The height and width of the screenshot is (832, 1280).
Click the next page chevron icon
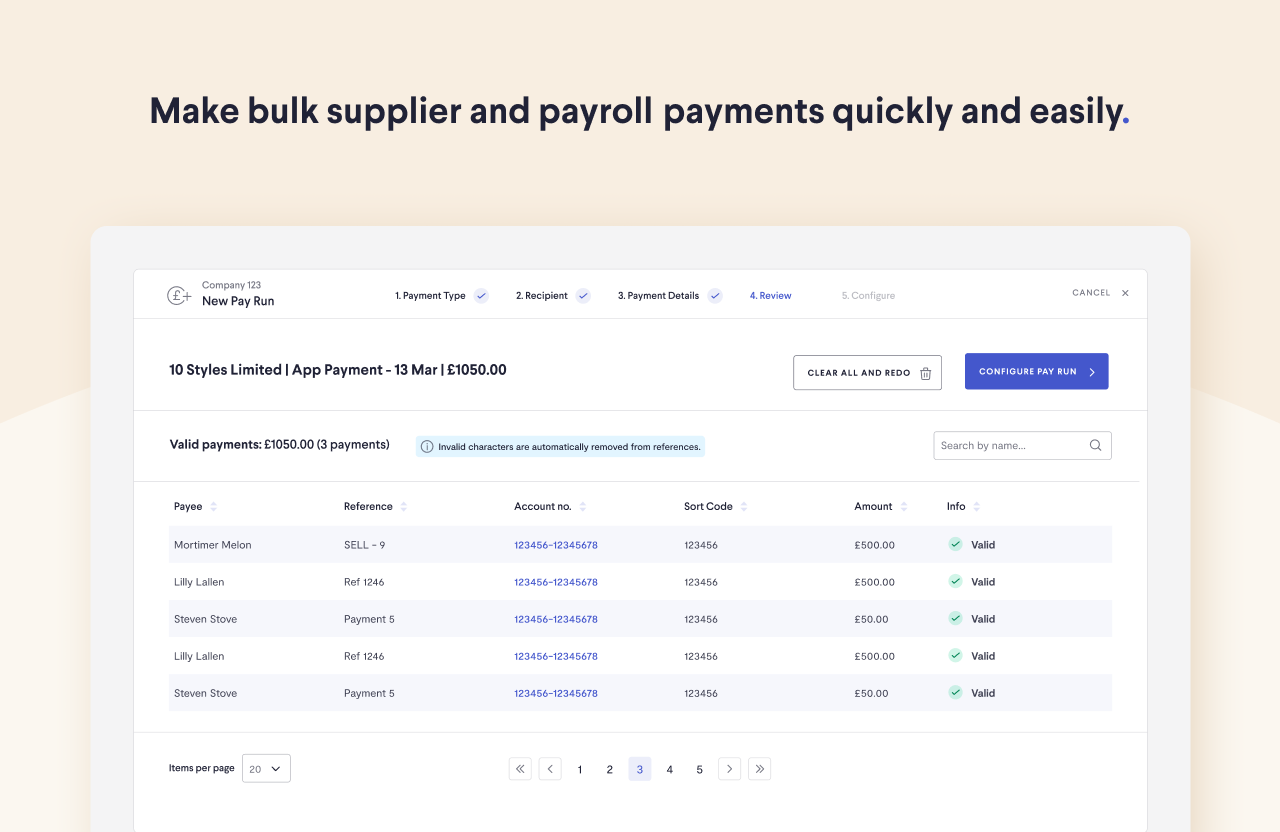point(729,768)
